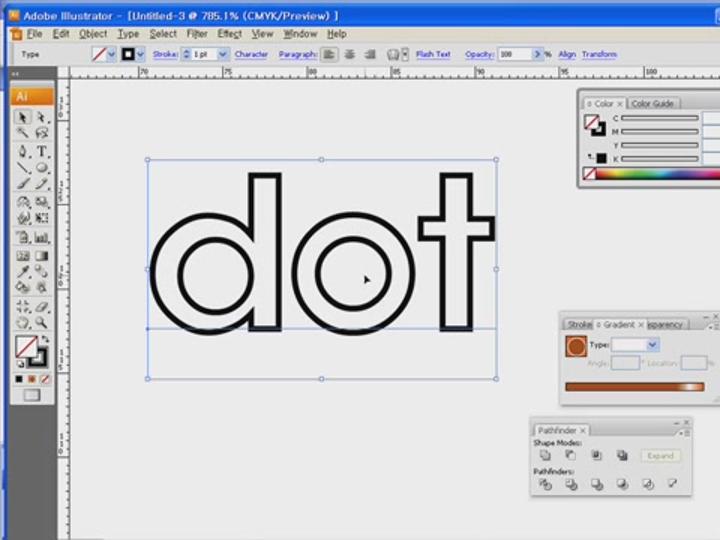
Task: Click the first Shape Modes icon in Pathfinder
Action: [x=545, y=456]
